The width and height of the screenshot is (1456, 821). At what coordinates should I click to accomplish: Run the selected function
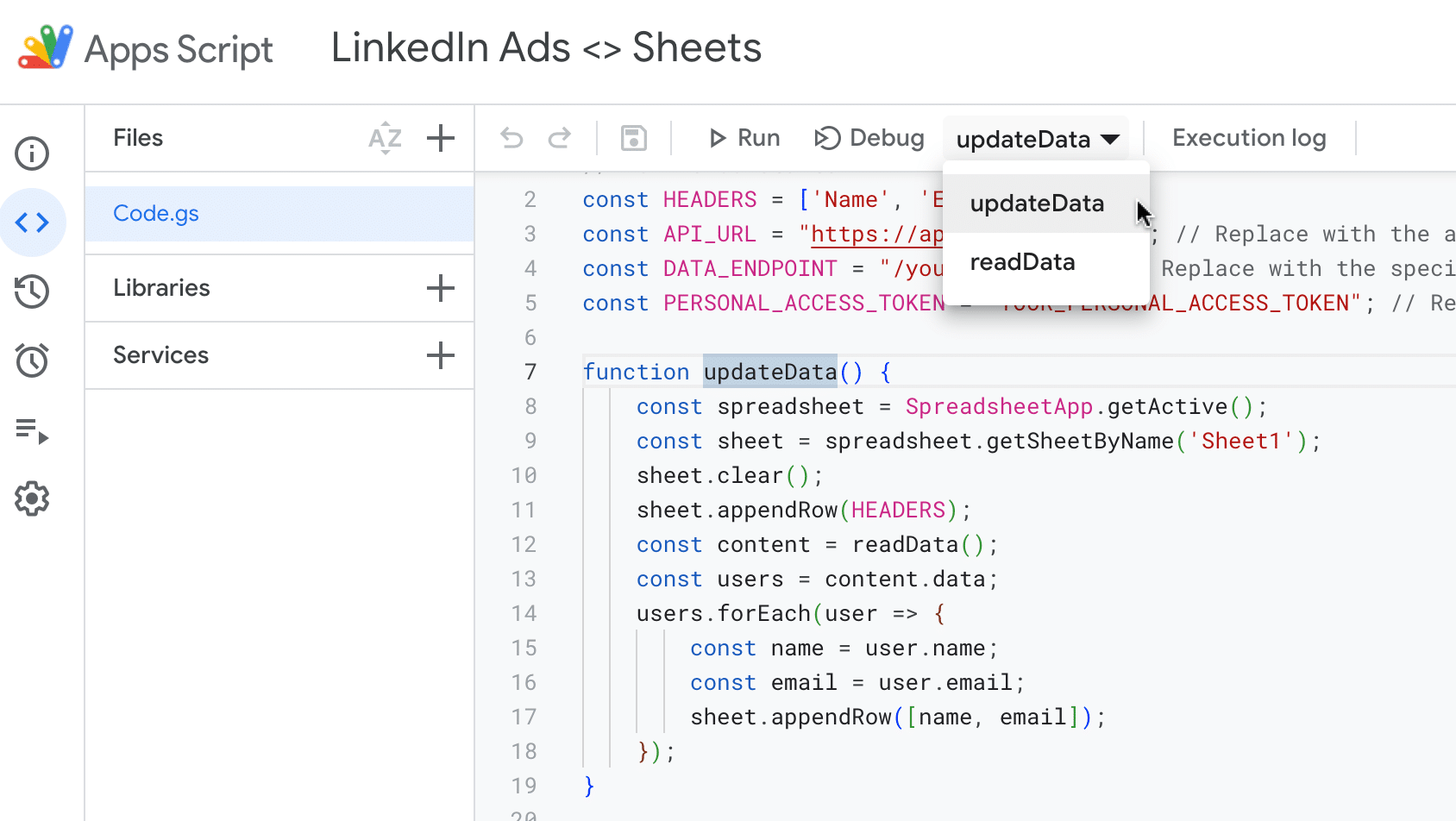(x=744, y=138)
